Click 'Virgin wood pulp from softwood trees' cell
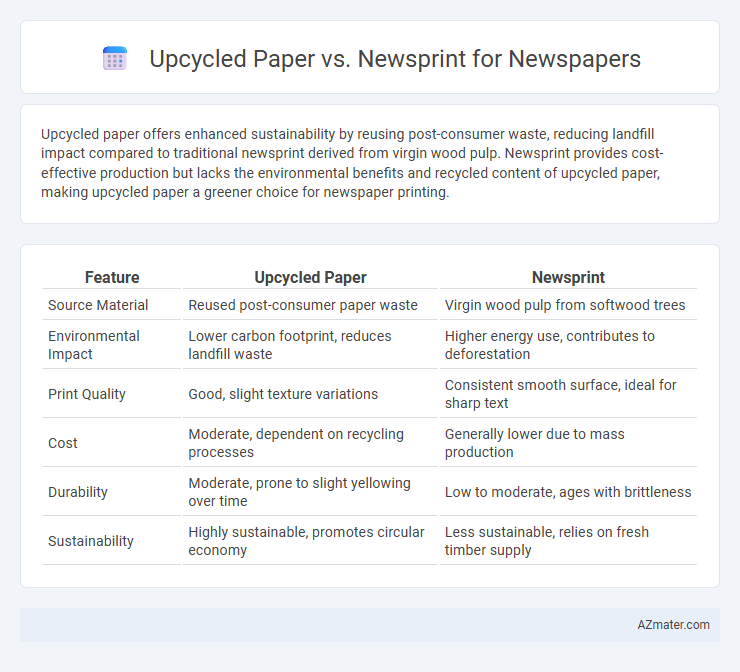Screen dimensions: 740x672 pos(565,305)
